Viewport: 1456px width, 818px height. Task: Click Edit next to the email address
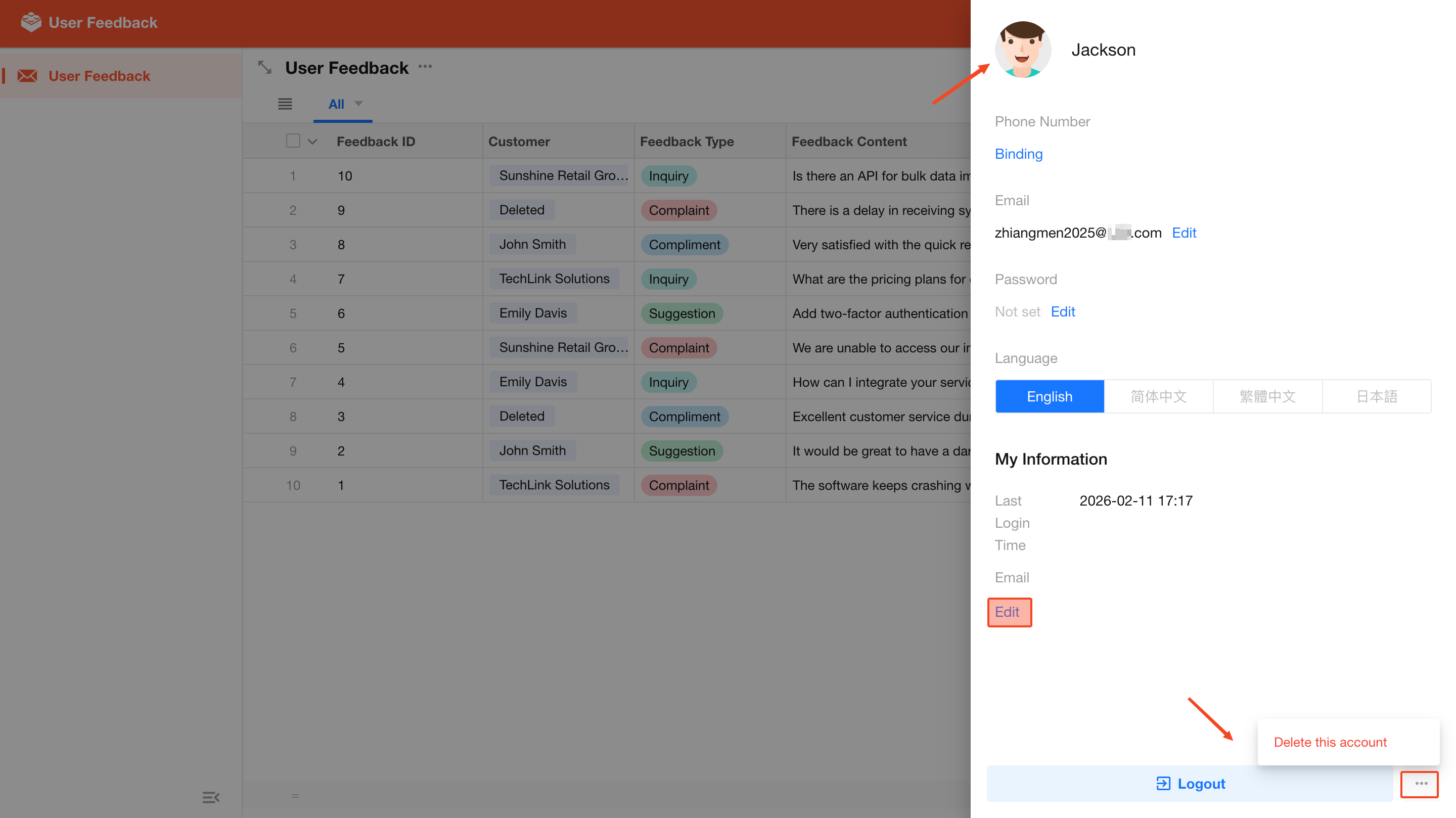[x=1184, y=233]
